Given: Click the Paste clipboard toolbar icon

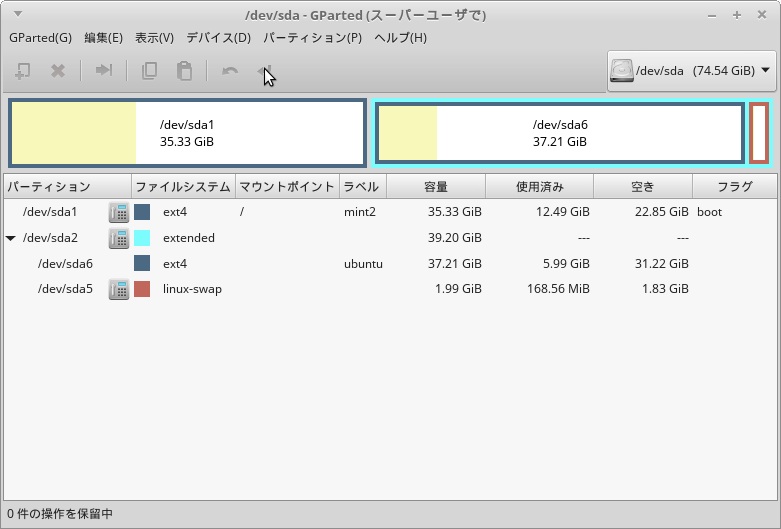Looking at the screenshot, I should pos(184,71).
